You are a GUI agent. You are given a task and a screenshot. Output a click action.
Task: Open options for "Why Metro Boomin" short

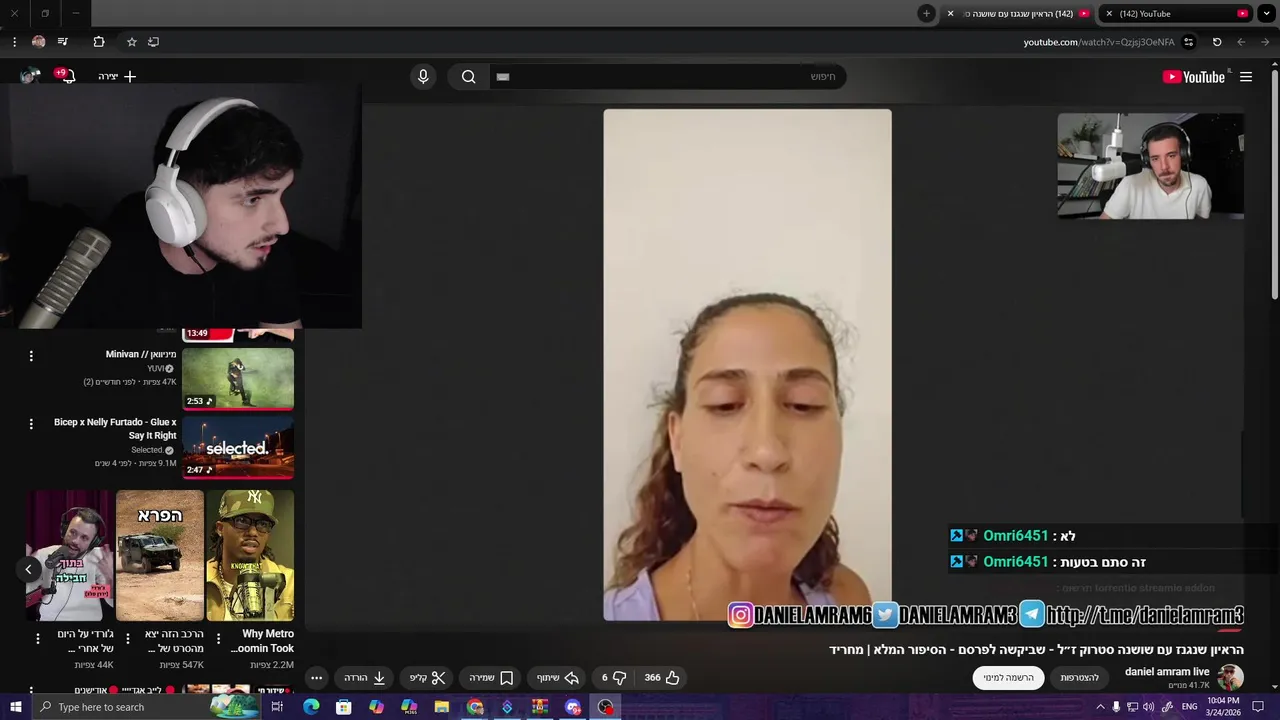click(218, 638)
